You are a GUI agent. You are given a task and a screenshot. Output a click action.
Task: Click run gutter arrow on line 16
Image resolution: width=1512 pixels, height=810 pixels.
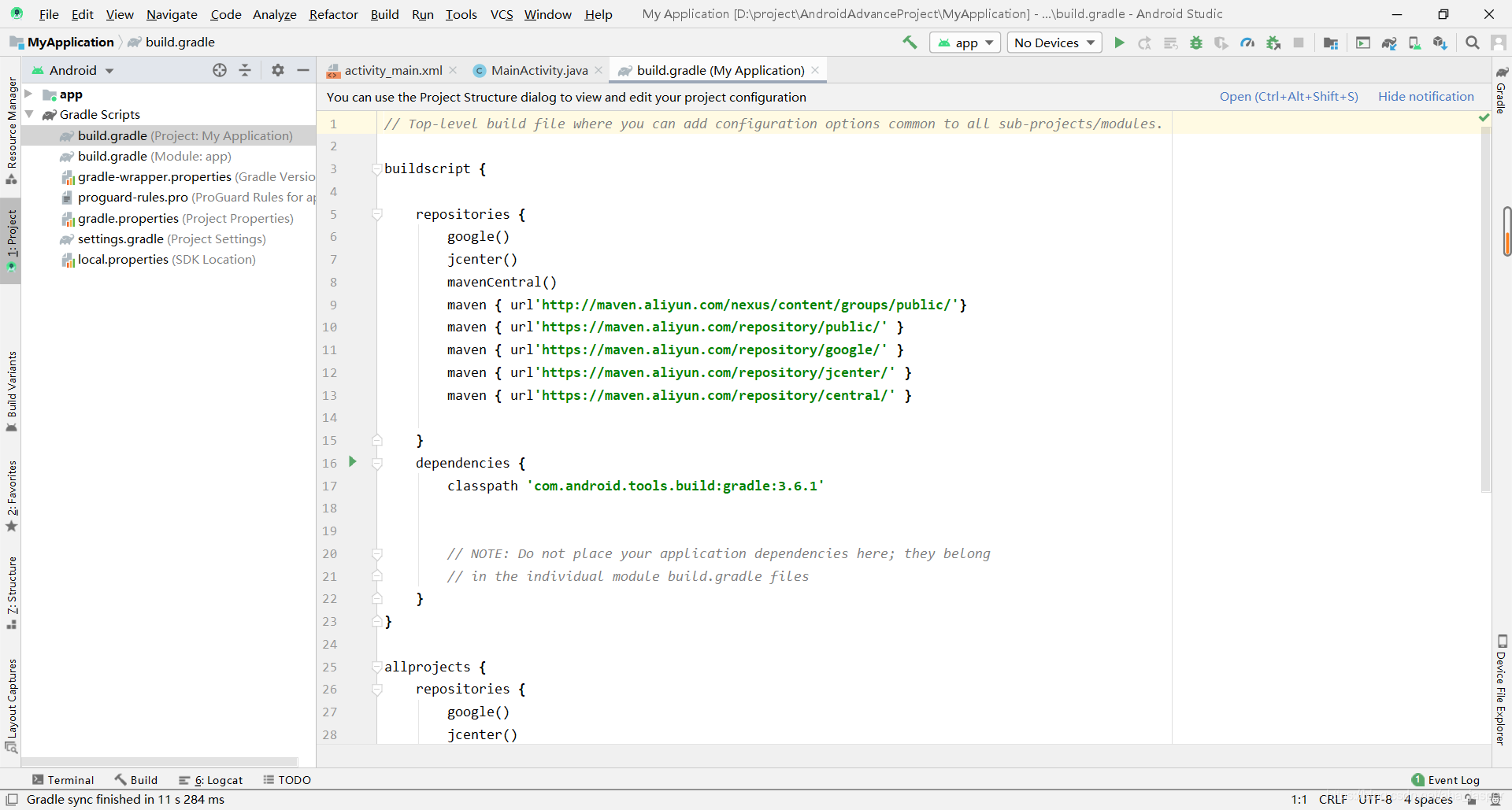point(353,461)
